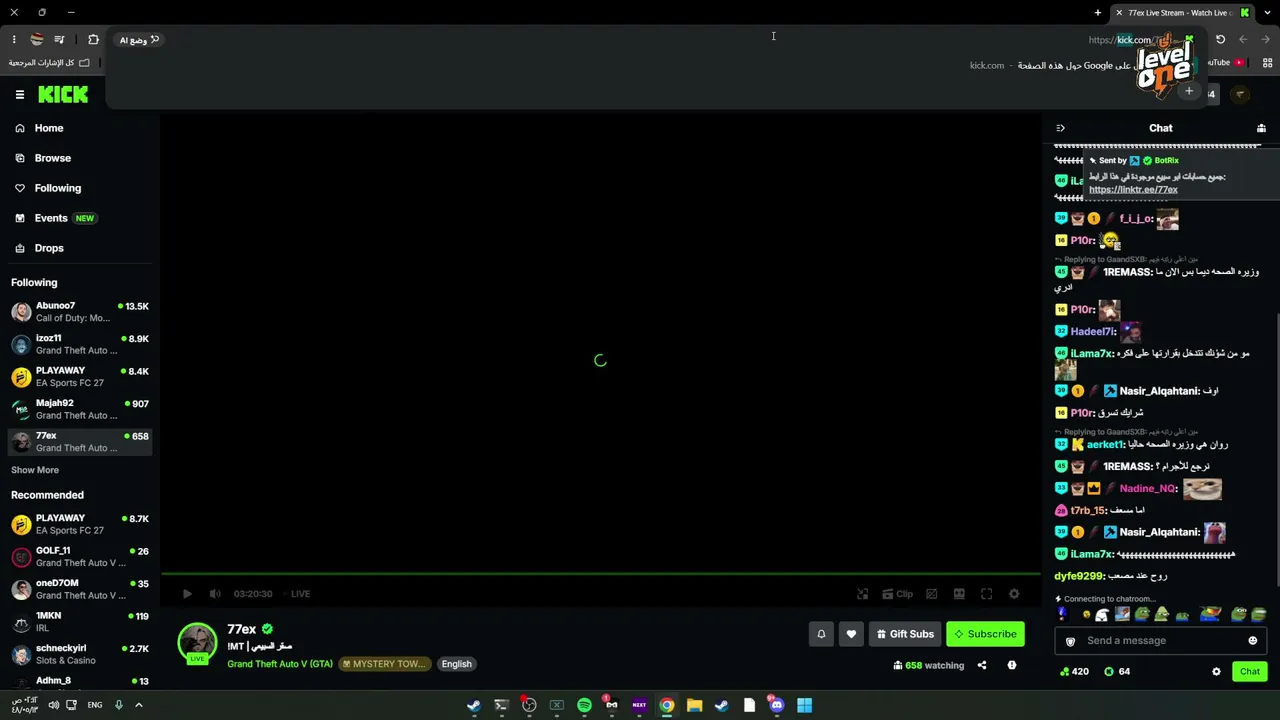The image size is (1280, 720).
Task: Open chat users list icon
Action: click(x=1261, y=128)
